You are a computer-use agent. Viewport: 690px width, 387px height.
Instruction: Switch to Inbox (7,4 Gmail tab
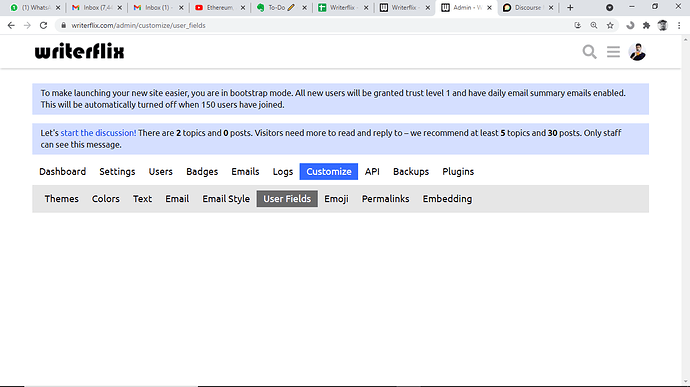tap(96, 7)
